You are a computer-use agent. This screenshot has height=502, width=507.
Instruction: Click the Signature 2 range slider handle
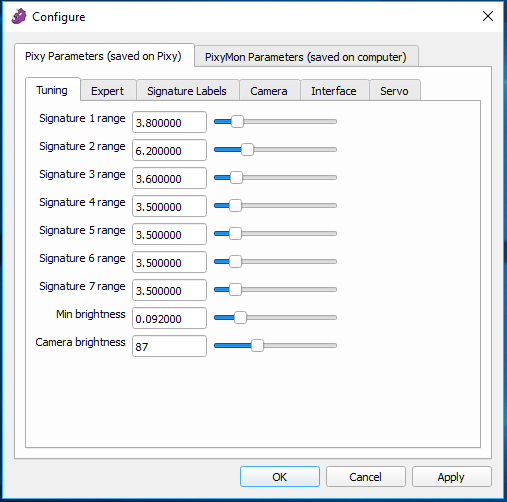[247, 150]
